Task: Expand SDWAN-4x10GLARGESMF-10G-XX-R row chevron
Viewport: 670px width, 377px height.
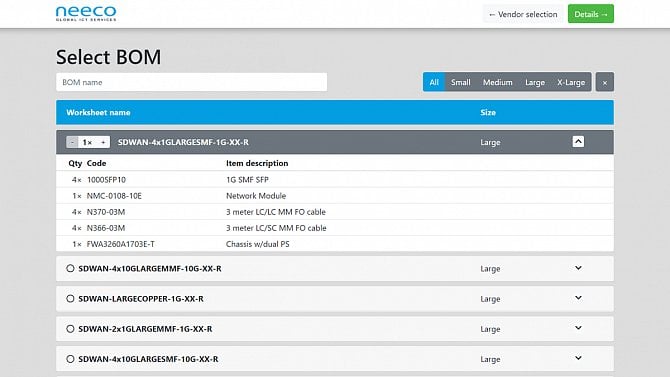Action: click(578, 358)
